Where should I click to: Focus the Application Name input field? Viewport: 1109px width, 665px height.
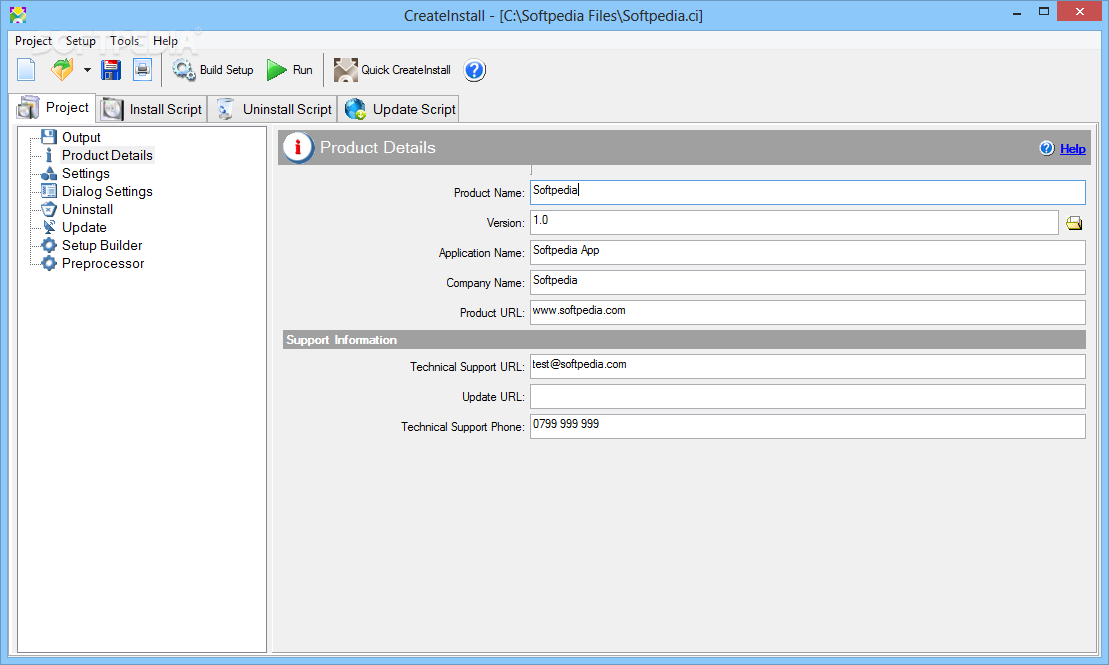pos(808,253)
